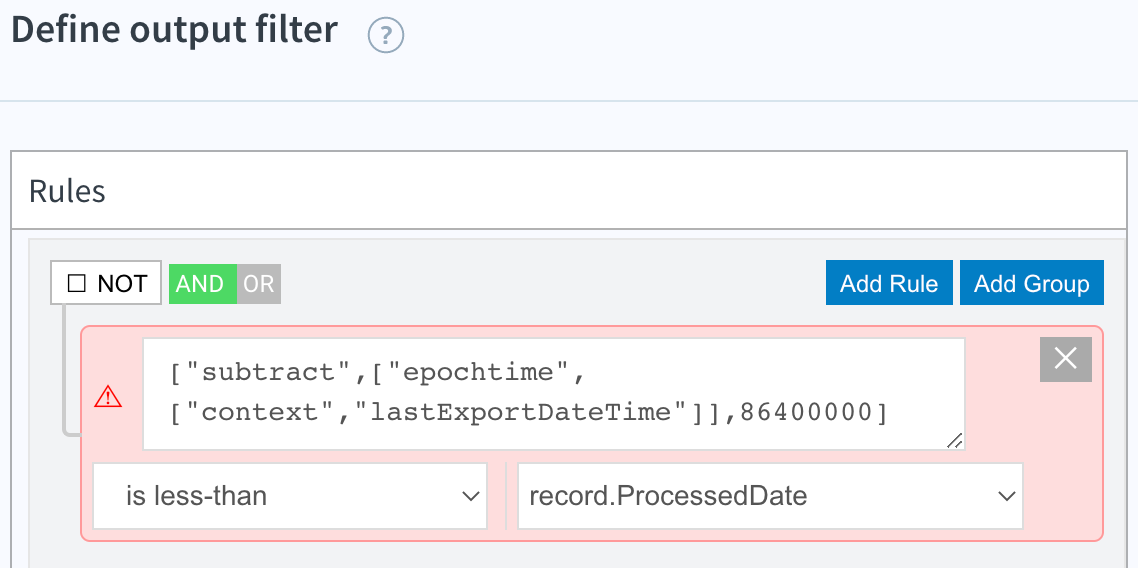Tick the NOT checkbox
Image resolution: width=1138 pixels, height=568 pixels.
76,283
